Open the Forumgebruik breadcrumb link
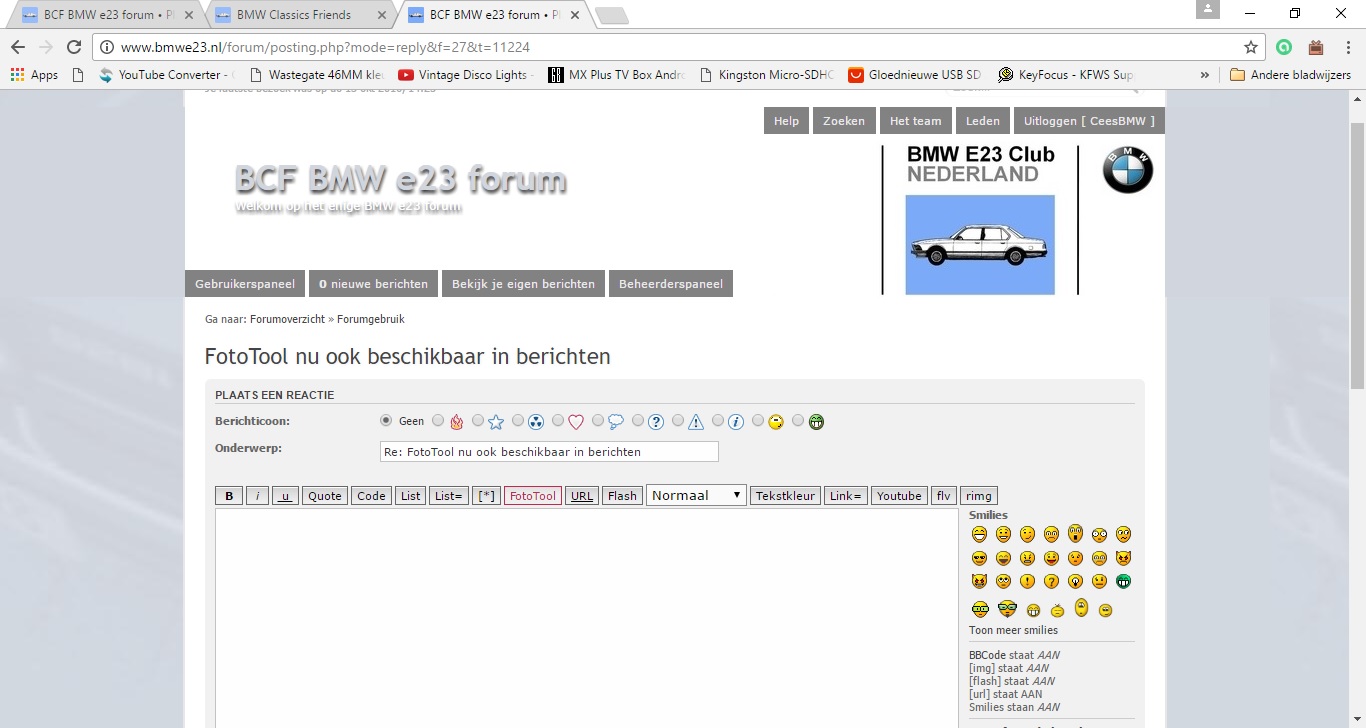Image resolution: width=1366 pixels, height=728 pixels. 371,319
